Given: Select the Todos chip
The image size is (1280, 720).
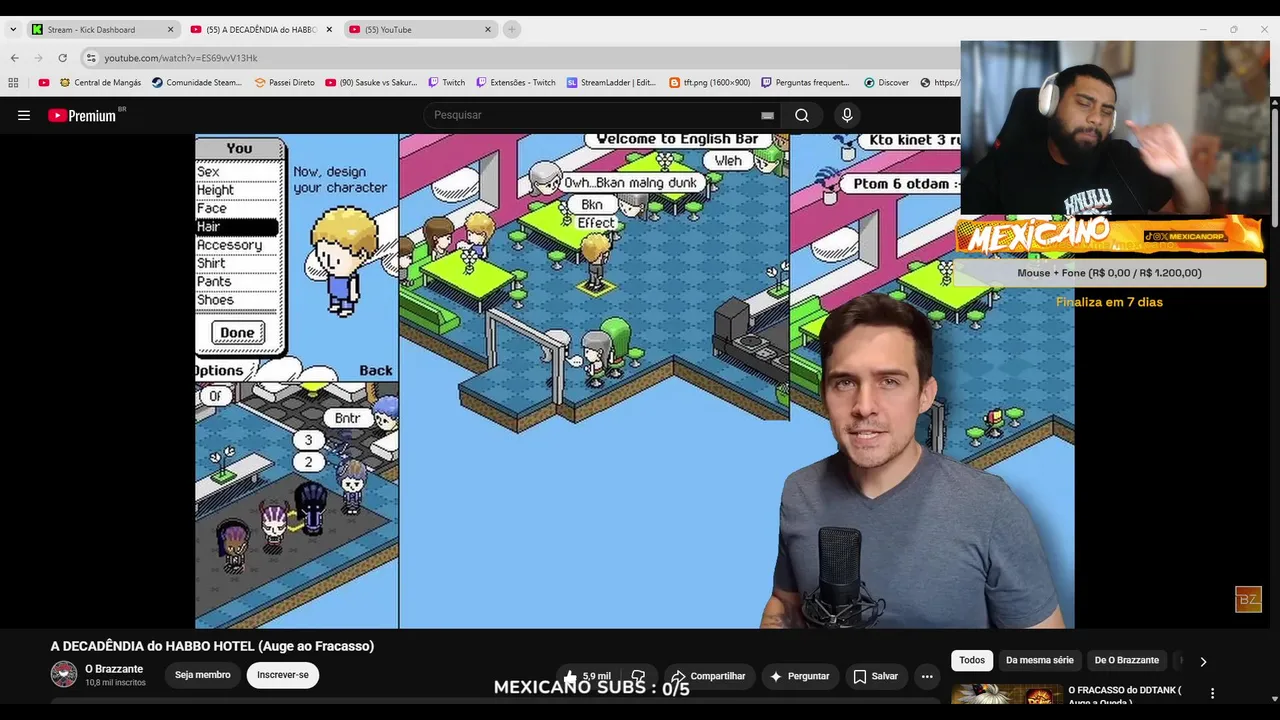Looking at the screenshot, I should click(x=972, y=660).
